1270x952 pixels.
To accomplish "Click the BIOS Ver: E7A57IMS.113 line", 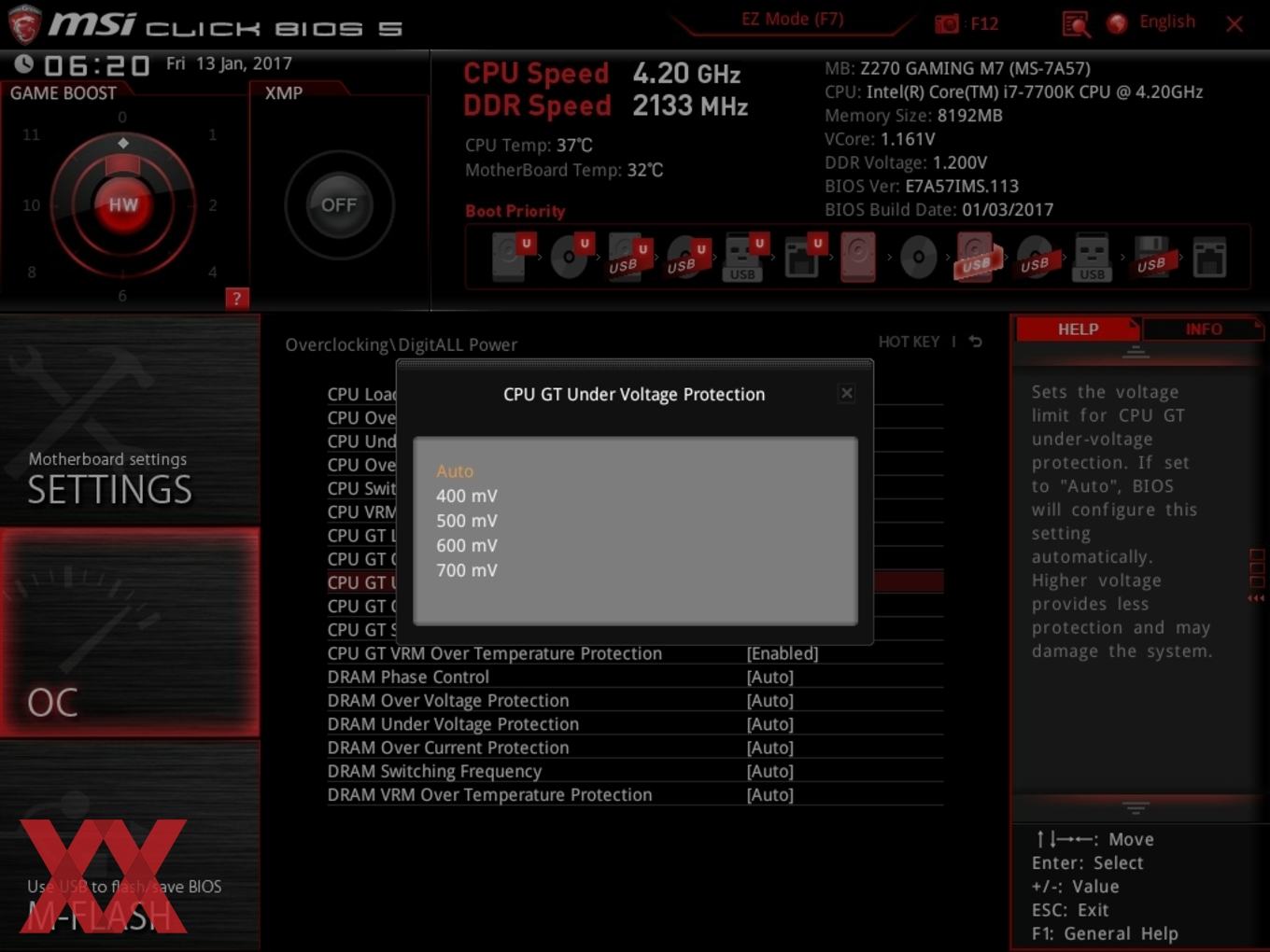I will [x=922, y=186].
